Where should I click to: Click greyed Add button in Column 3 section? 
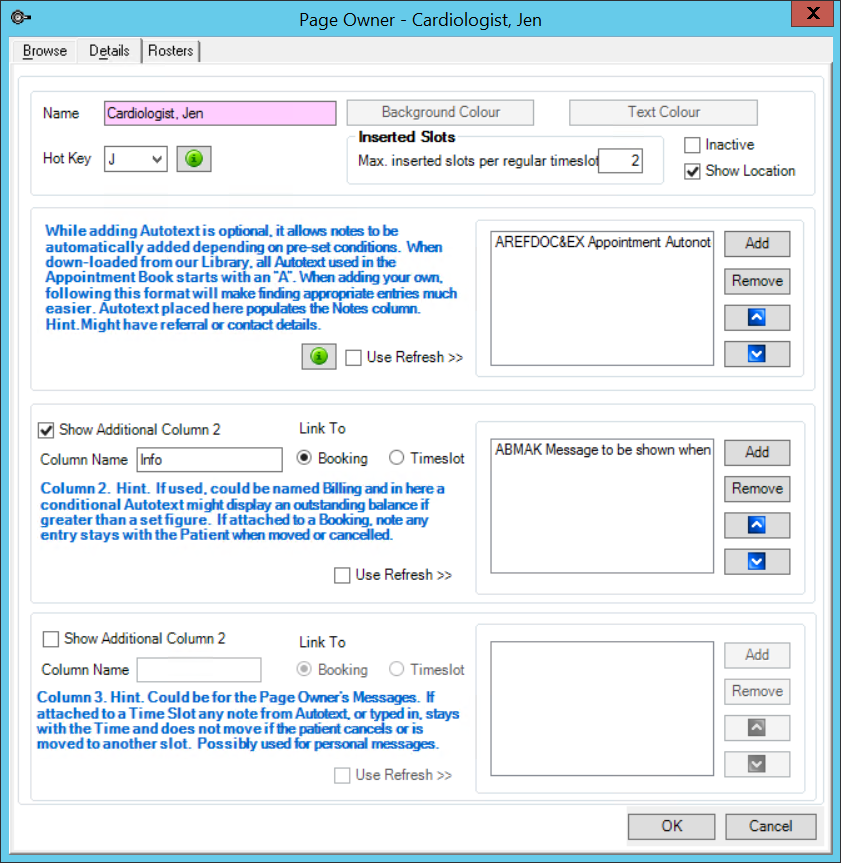click(757, 655)
